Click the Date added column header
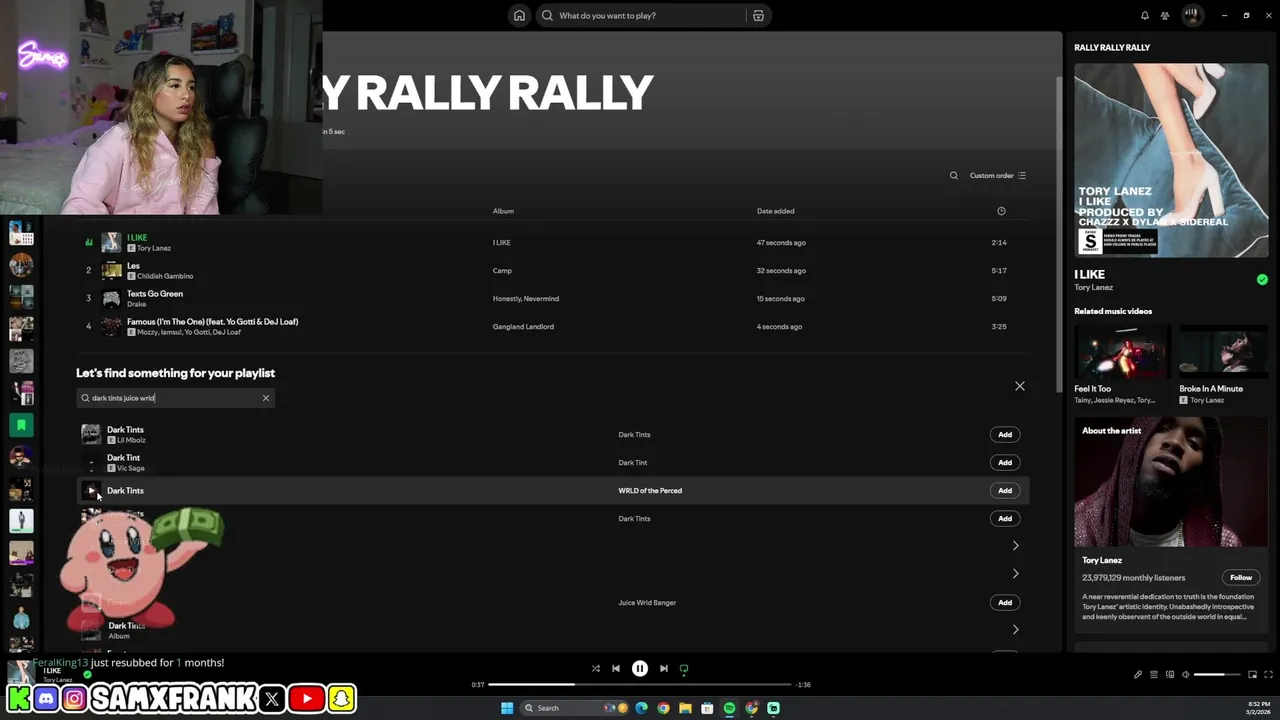 coord(776,211)
